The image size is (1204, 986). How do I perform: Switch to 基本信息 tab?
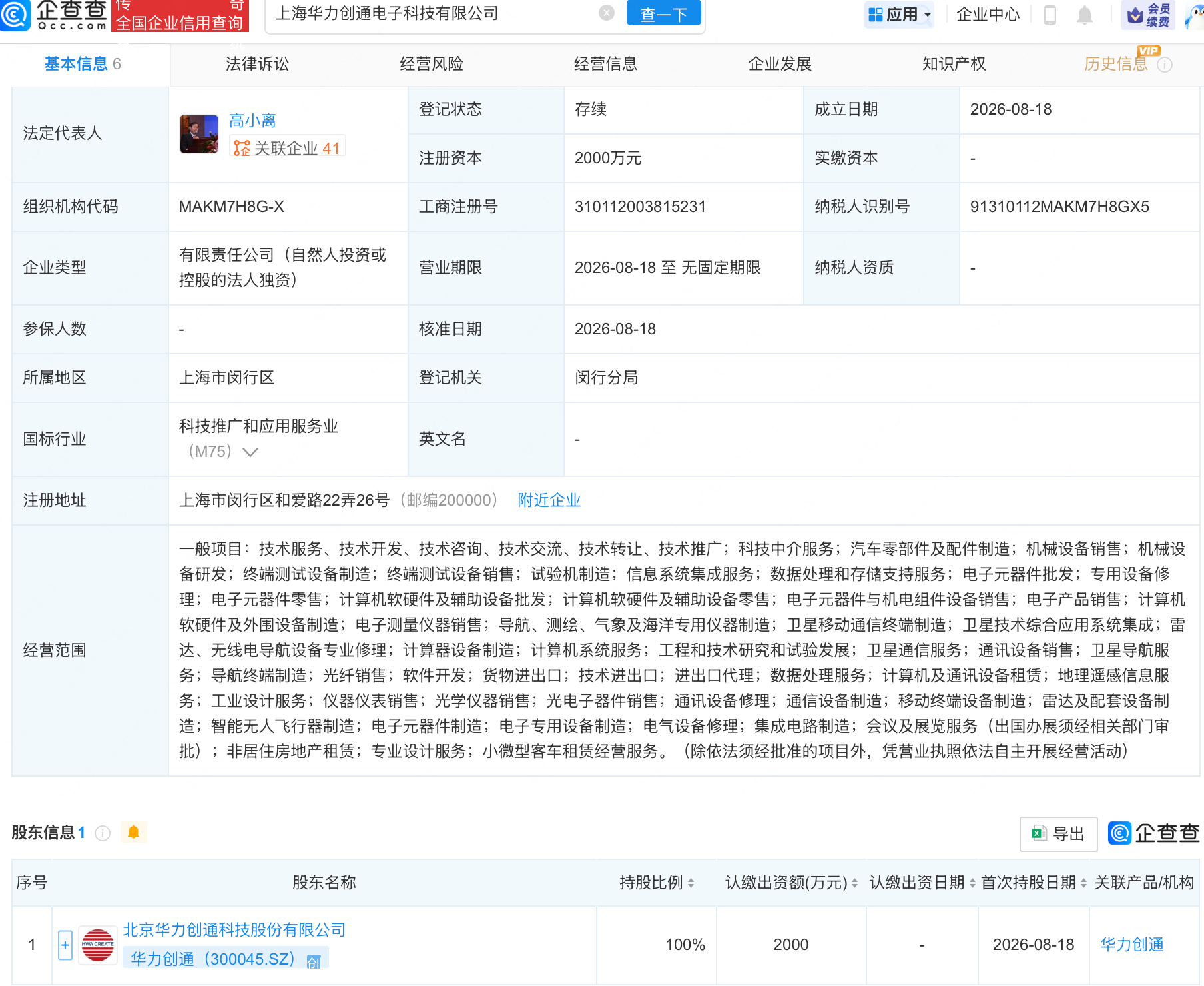click(x=83, y=64)
